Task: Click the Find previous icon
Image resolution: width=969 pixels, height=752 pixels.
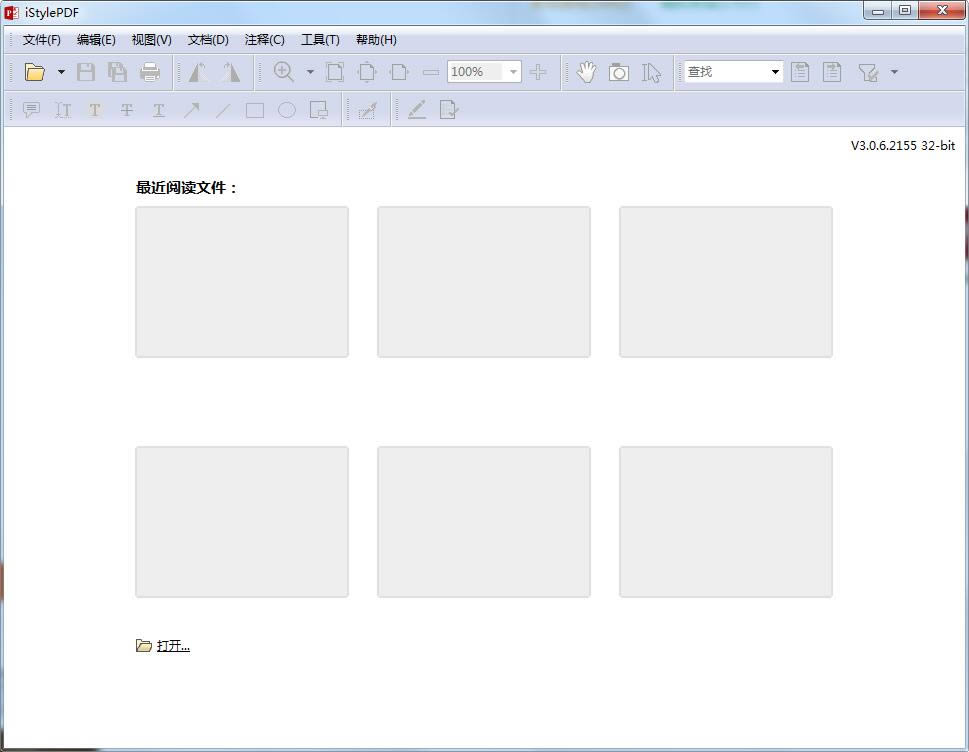Action: pos(800,72)
